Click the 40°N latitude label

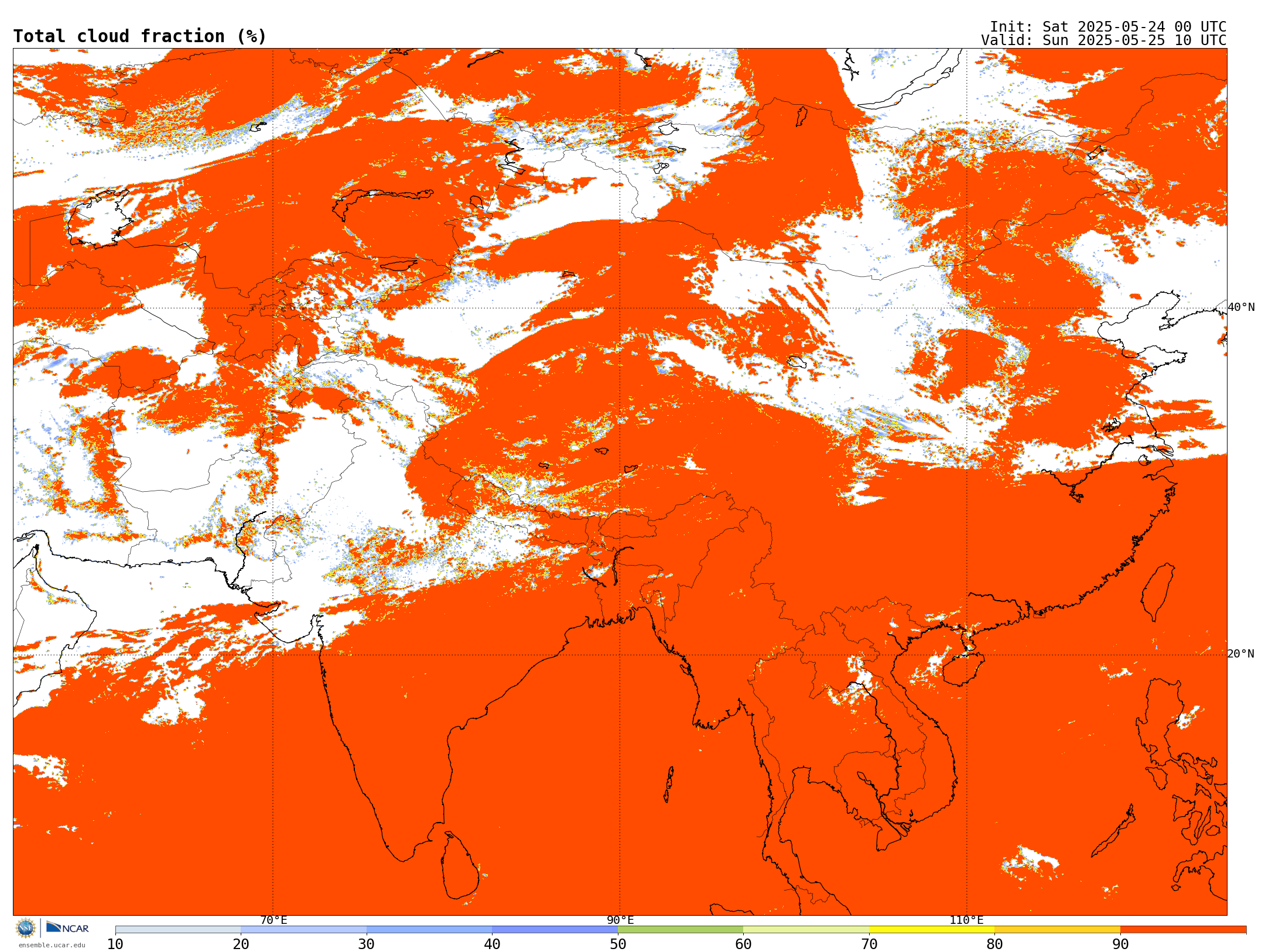[x=1241, y=307]
